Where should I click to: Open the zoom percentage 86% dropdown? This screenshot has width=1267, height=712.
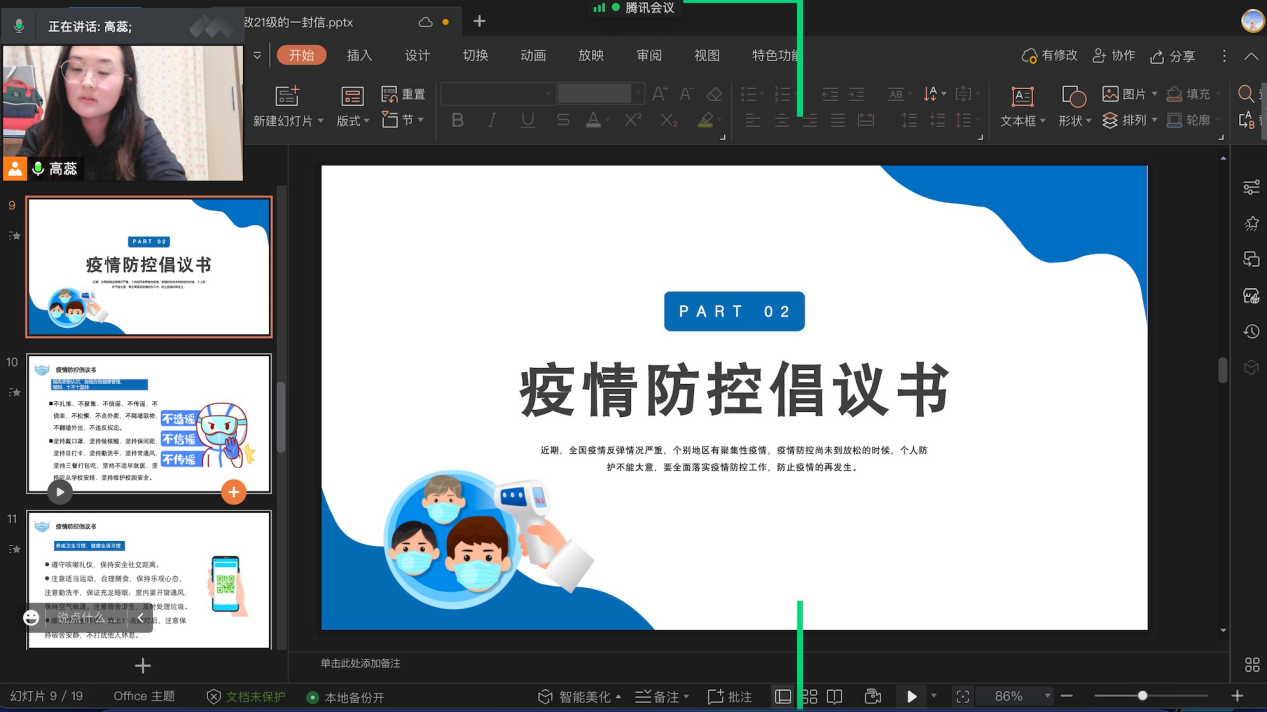tap(1048, 696)
